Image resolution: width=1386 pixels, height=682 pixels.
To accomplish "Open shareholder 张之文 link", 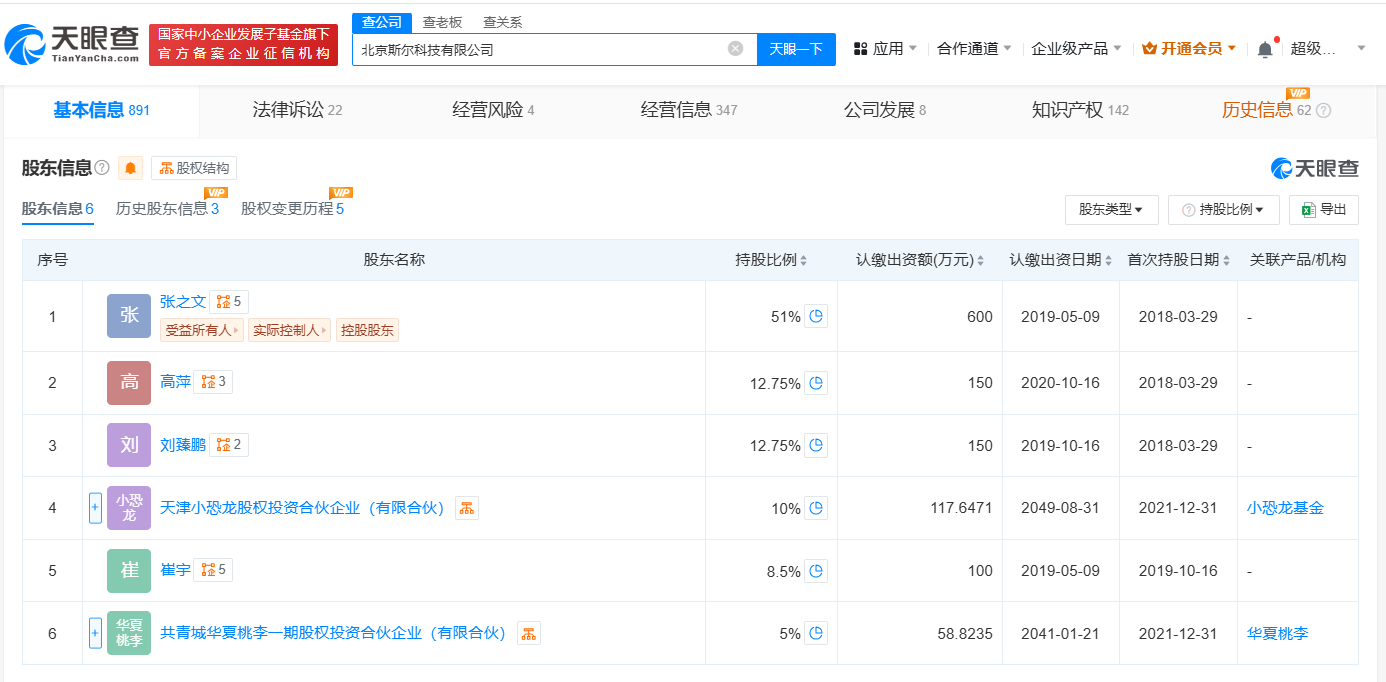I will pyautogui.click(x=183, y=301).
